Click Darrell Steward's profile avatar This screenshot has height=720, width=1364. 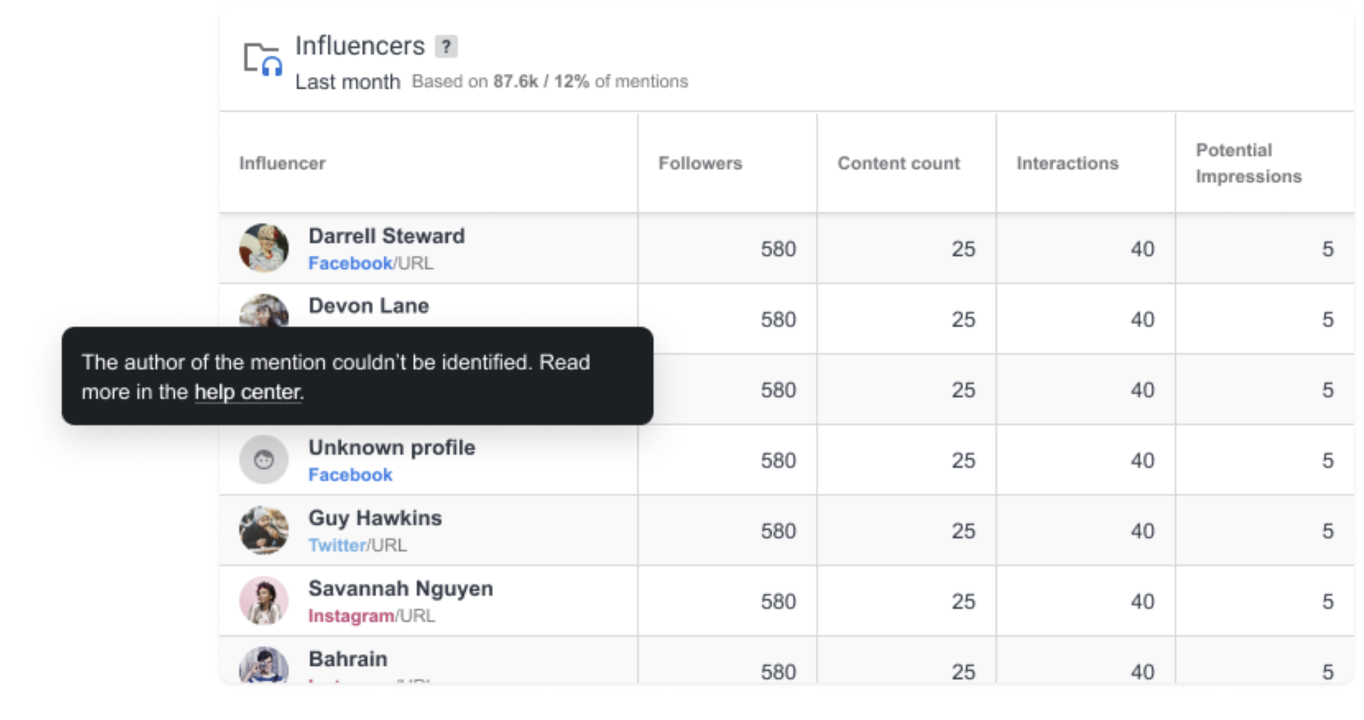[x=263, y=248]
